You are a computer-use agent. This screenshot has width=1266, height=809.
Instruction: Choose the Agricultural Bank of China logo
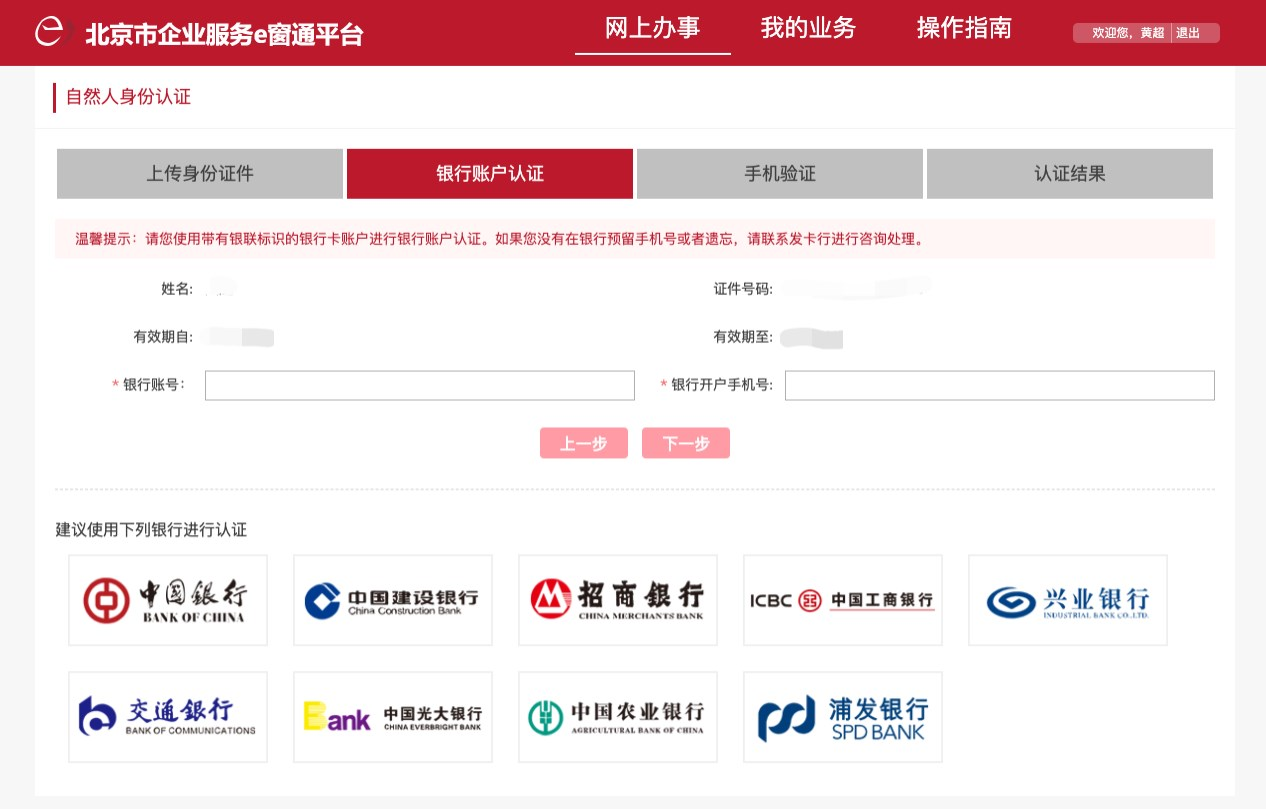tap(618, 717)
